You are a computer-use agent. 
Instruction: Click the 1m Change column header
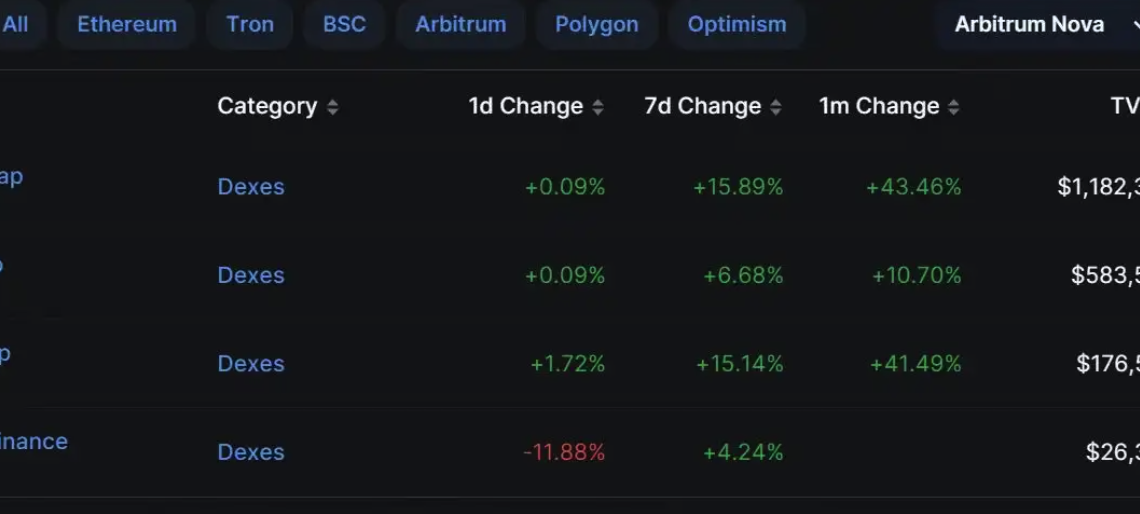coord(878,106)
